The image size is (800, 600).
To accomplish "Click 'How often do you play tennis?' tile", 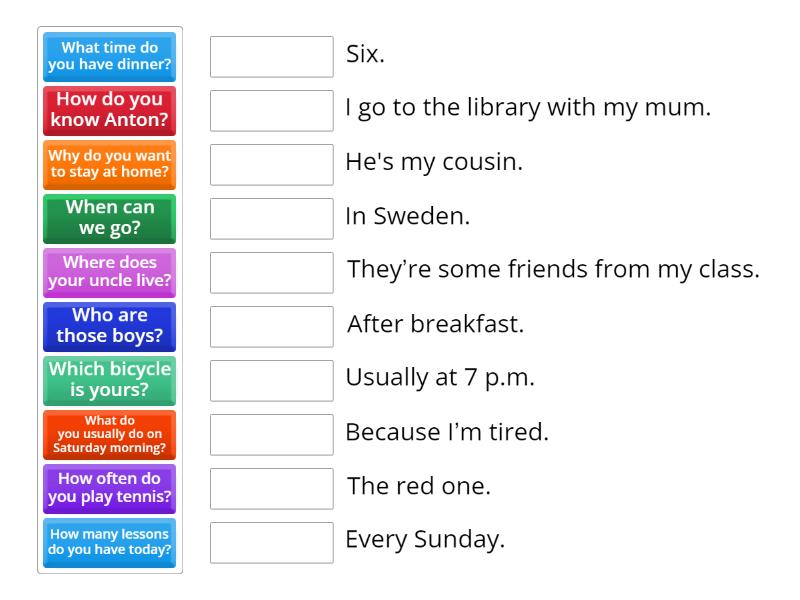I will tap(109, 488).
